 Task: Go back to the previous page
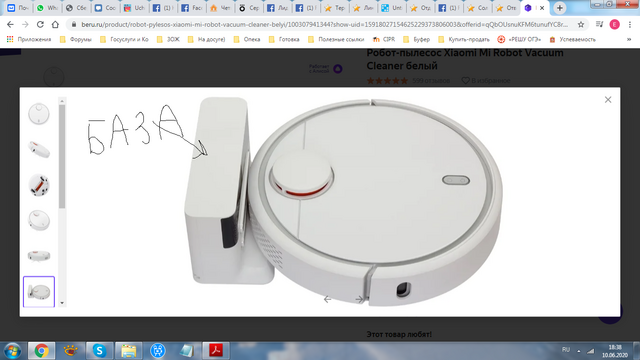pyautogui.click(x=10, y=24)
